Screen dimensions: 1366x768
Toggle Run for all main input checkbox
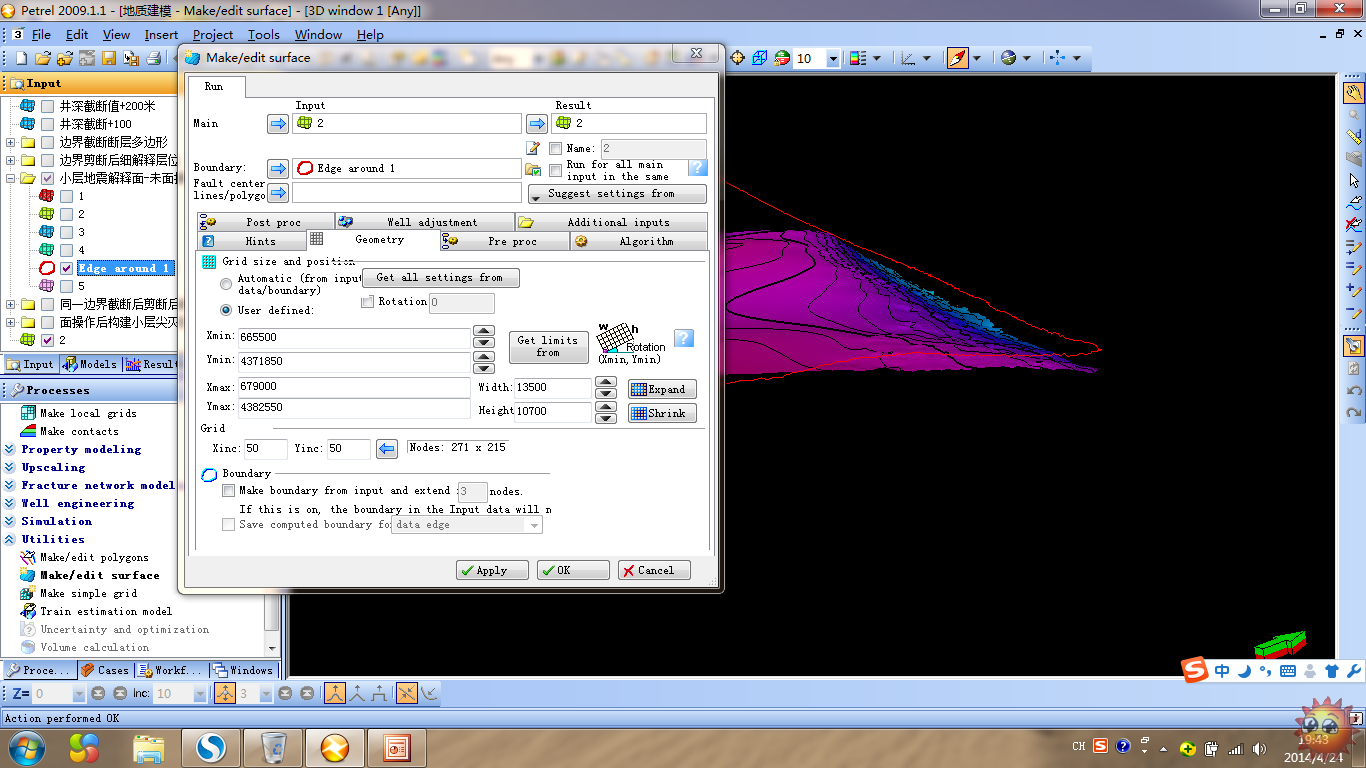[x=555, y=171]
